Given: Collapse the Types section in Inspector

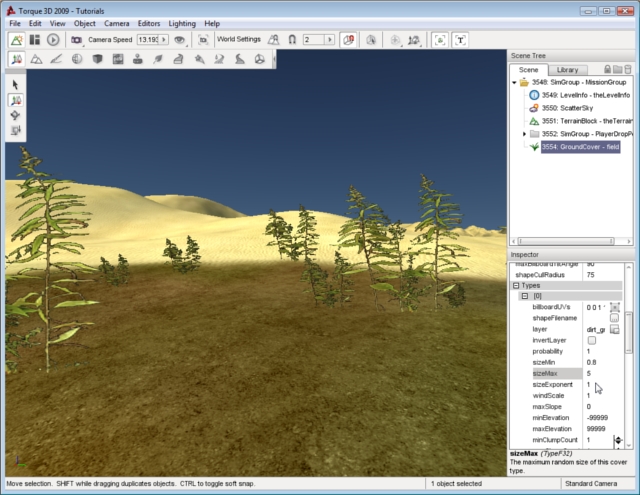Looking at the screenshot, I should 516,285.
